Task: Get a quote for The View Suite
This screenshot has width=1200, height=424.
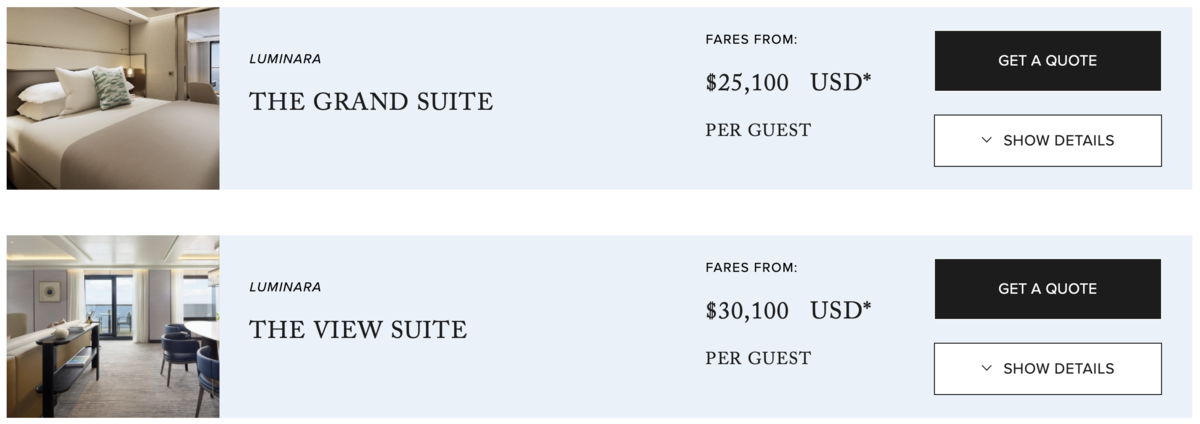Action: [x=1048, y=289]
